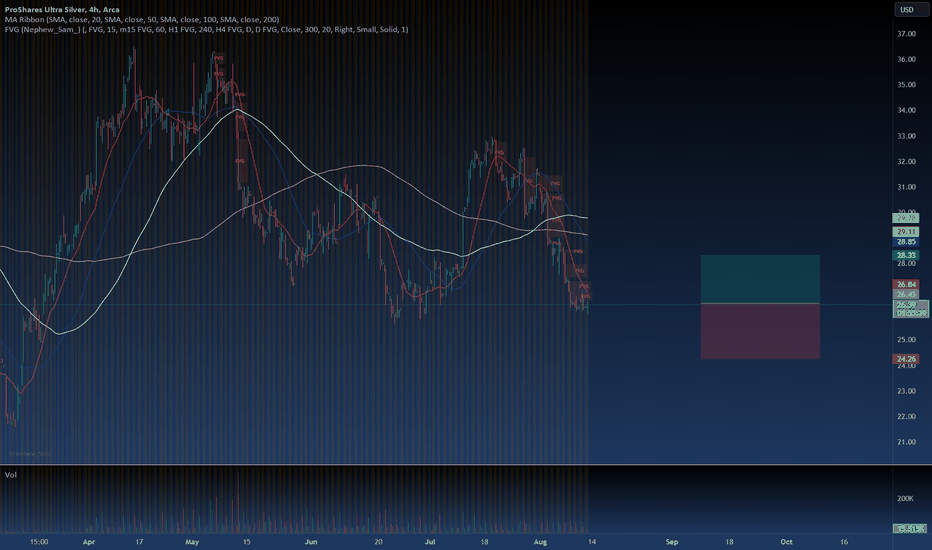
Task: Select the green long-position target zone
Action: tap(760, 279)
